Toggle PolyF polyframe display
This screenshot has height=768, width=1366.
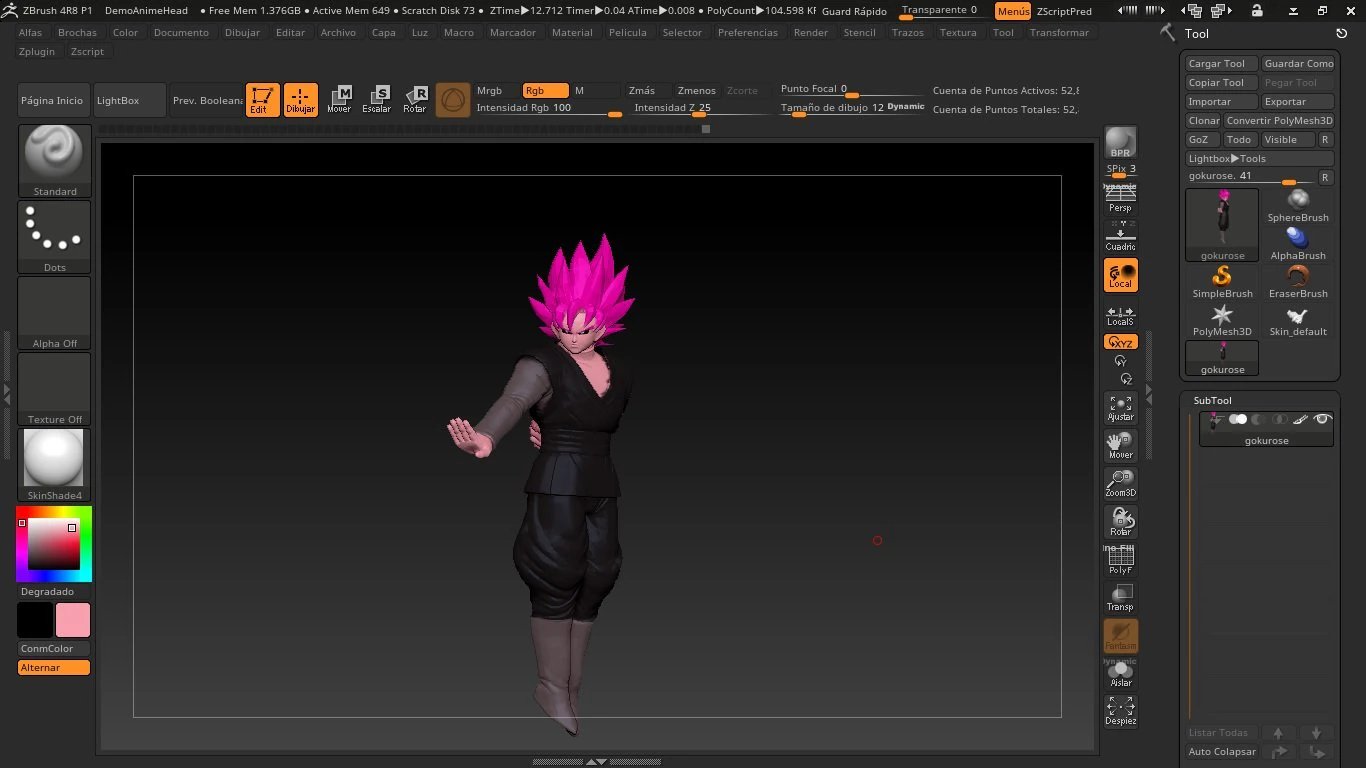coord(1120,560)
